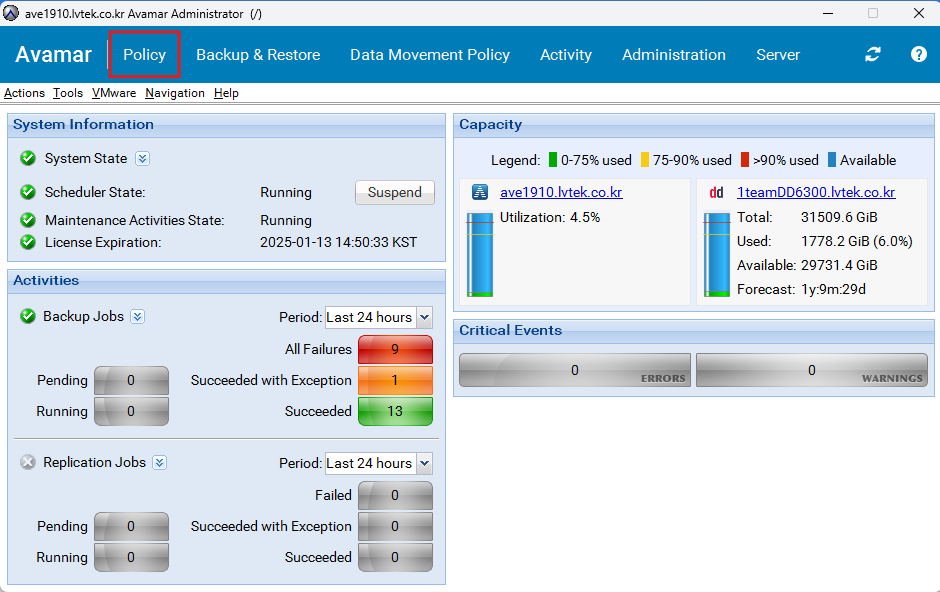
Task: Click the Replication Failed 0 counter
Action: [x=395, y=496]
